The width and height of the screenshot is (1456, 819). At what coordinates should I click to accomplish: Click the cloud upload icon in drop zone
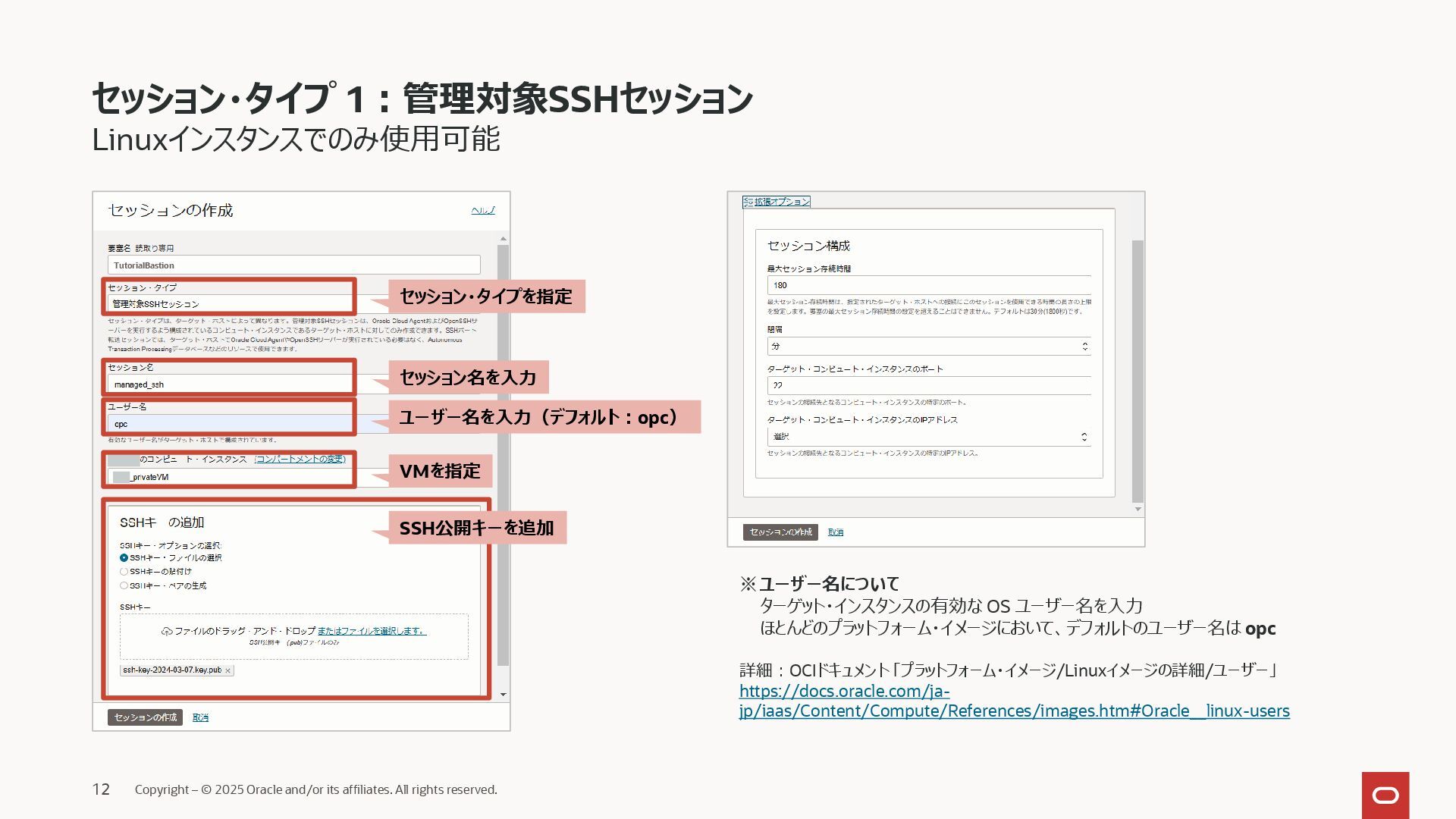point(167,631)
